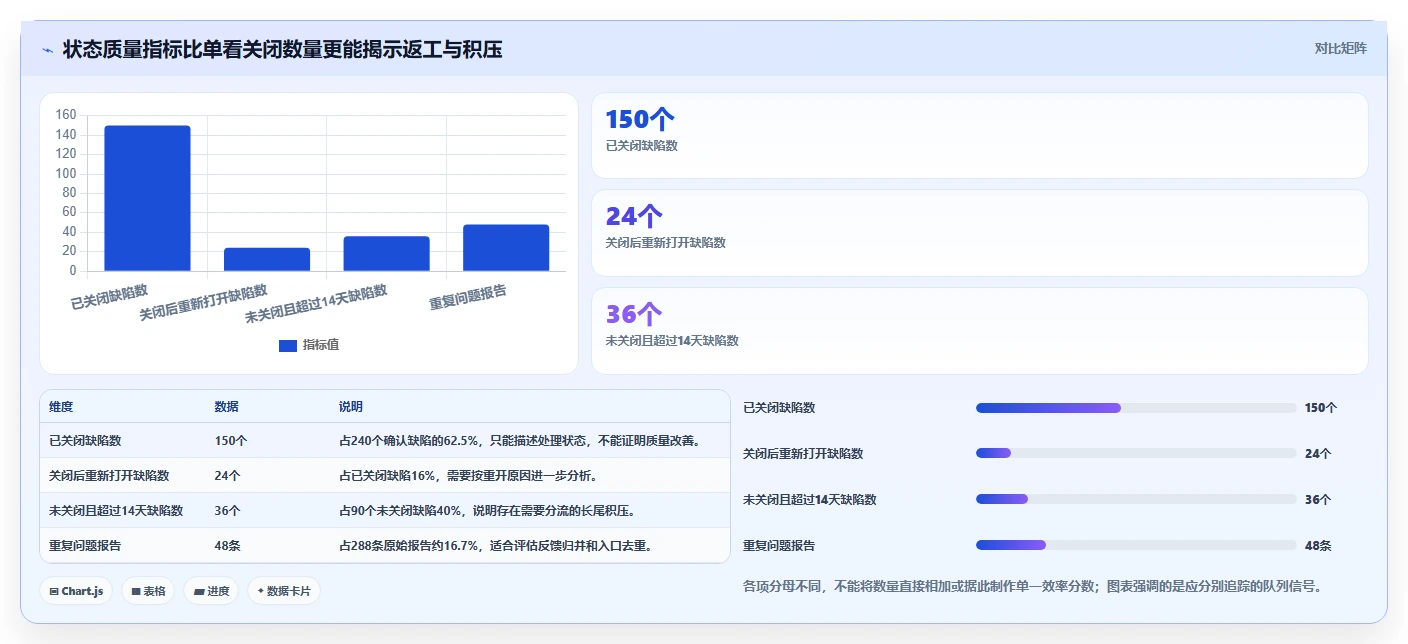Image resolution: width=1408 pixels, height=644 pixels.
Task: Toggle the 指标值 legend item
Action: 309,345
